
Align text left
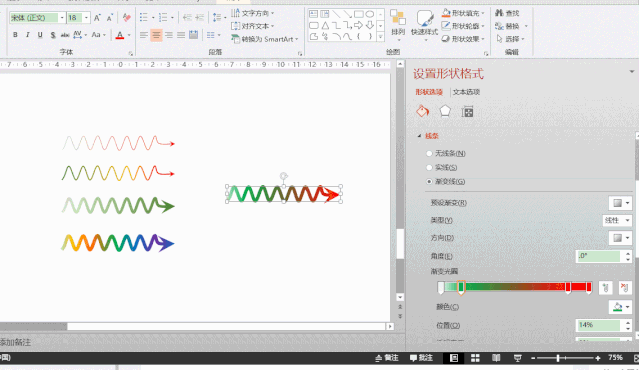[144, 35]
